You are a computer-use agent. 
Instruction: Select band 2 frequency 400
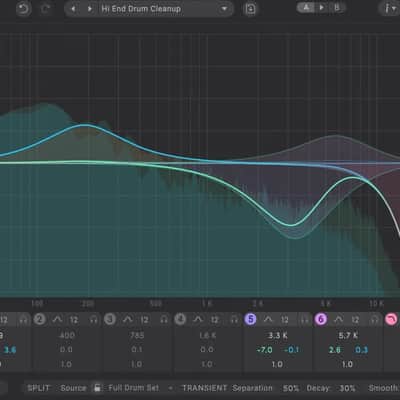pos(67,336)
